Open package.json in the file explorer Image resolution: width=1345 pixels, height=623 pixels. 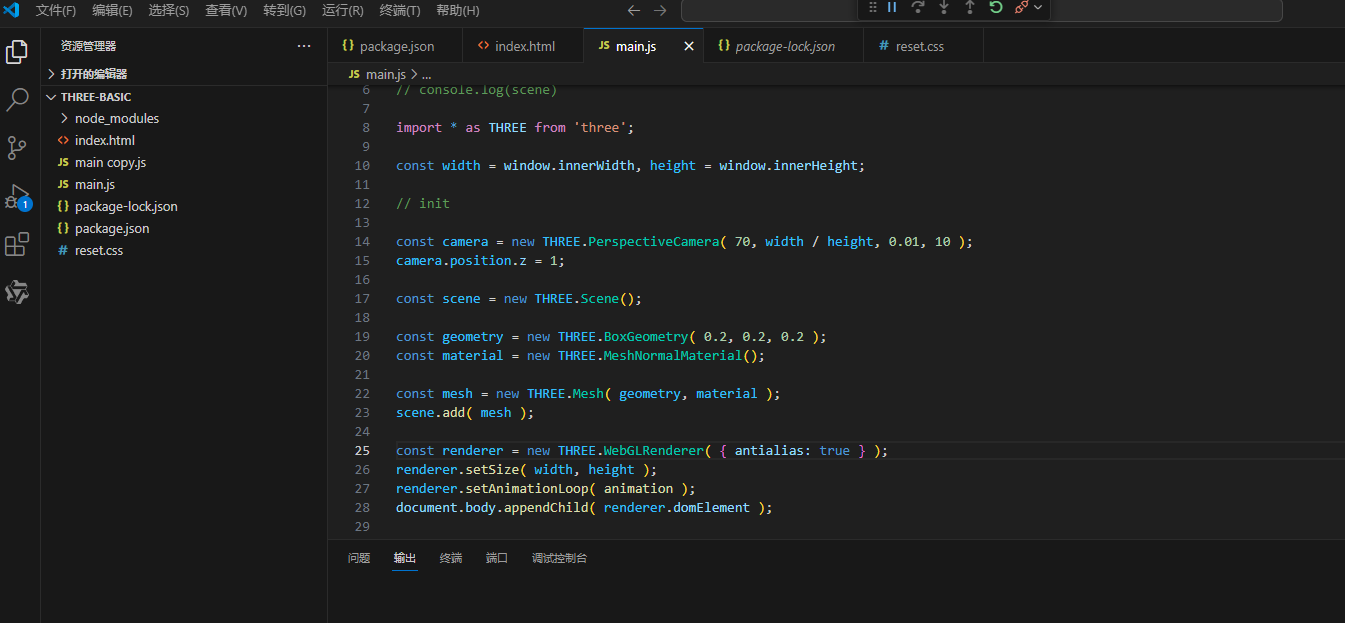(x=111, y=228)
